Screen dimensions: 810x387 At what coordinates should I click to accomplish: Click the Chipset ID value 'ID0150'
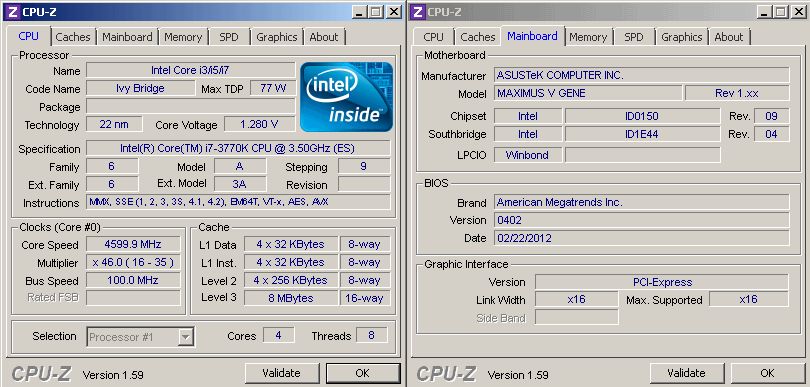642,116
